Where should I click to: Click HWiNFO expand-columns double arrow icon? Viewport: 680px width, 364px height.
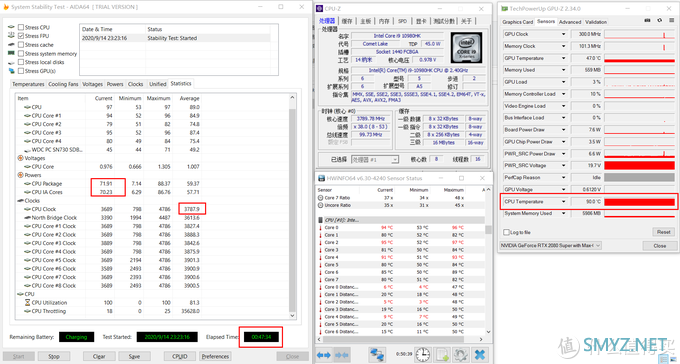point(324,355)
